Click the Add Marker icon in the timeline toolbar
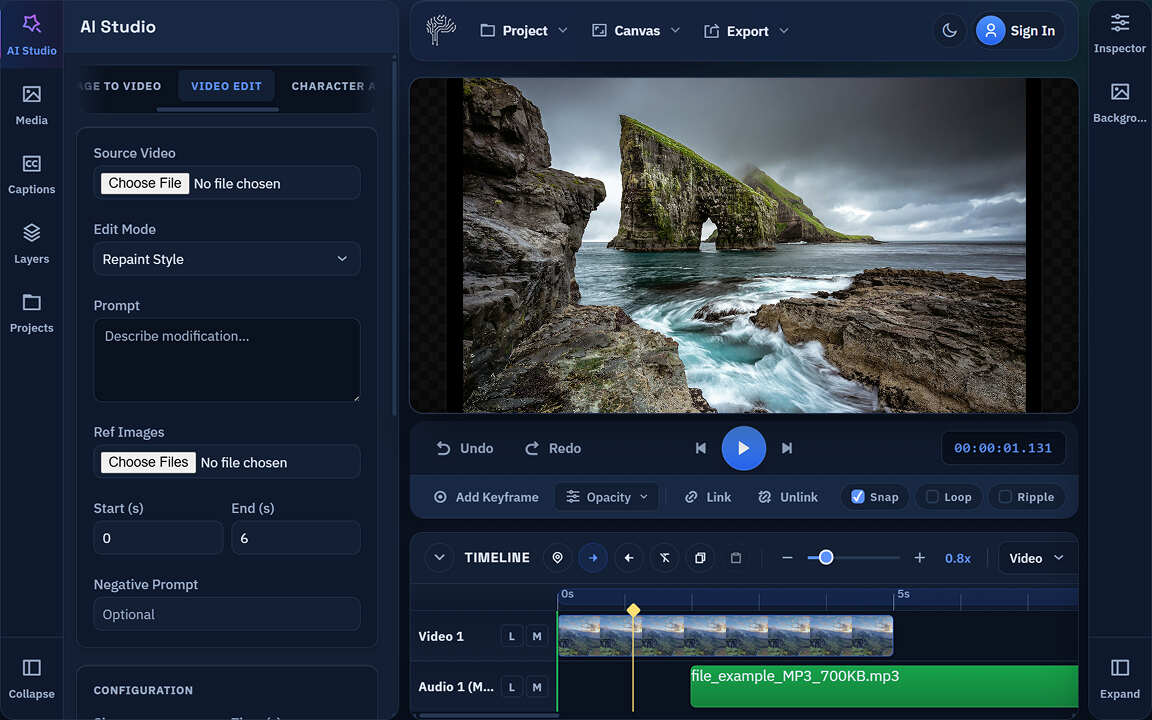This screenshot has height=720, width=1152. coord(557,558)
